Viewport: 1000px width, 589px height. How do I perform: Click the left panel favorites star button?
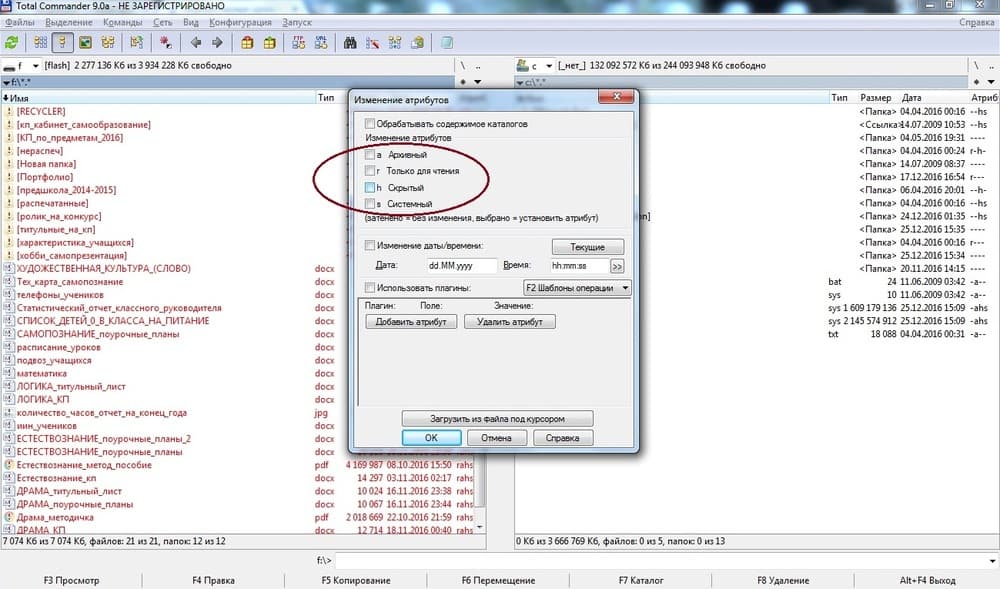[x=464, y=82]
